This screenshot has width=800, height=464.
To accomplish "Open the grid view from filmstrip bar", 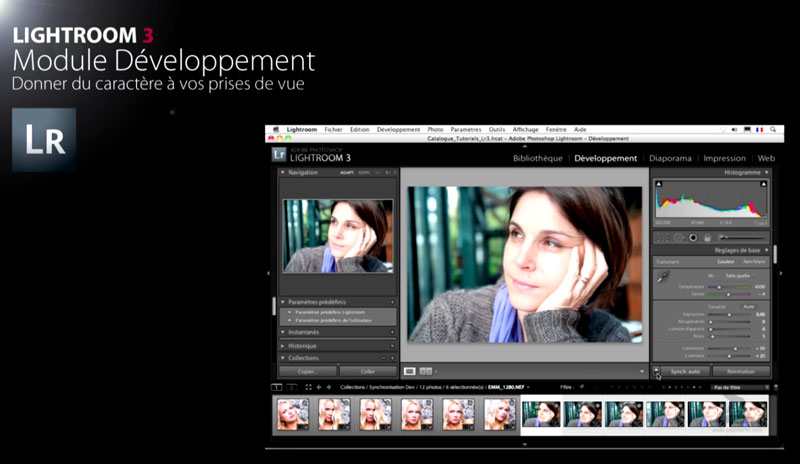I will (x=308, y=387).
